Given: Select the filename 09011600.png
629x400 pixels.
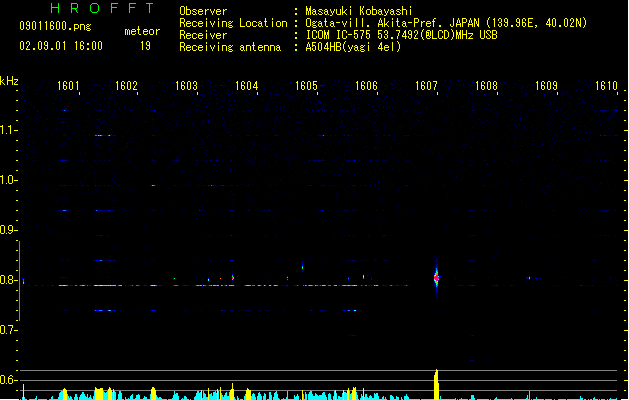Looking at the screenshot, I should tap(55, 26).
